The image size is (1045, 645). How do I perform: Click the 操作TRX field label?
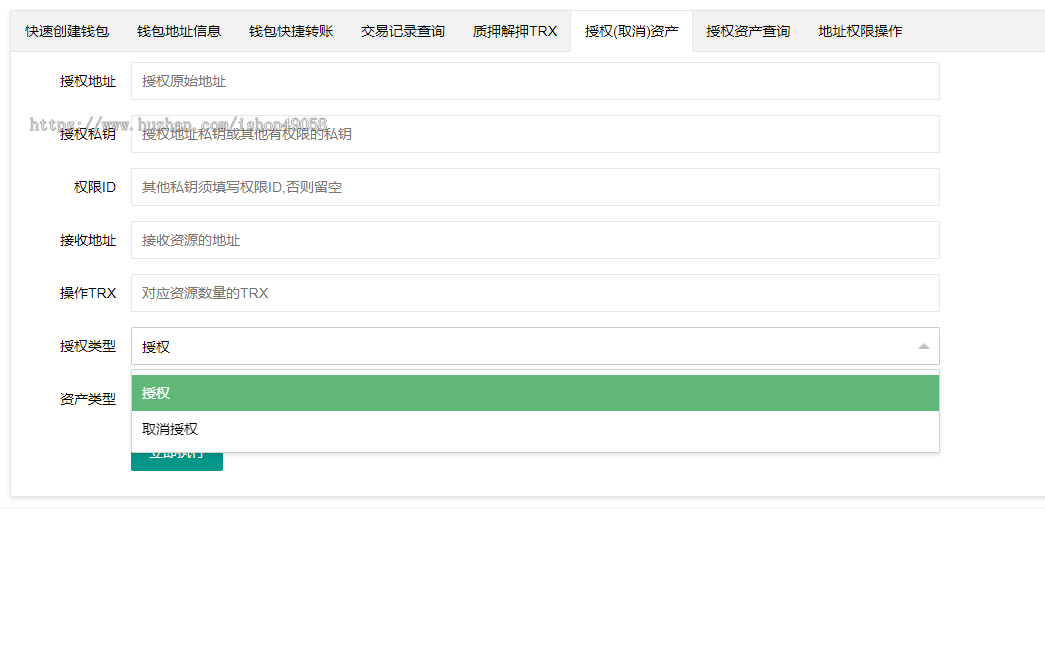87,293
